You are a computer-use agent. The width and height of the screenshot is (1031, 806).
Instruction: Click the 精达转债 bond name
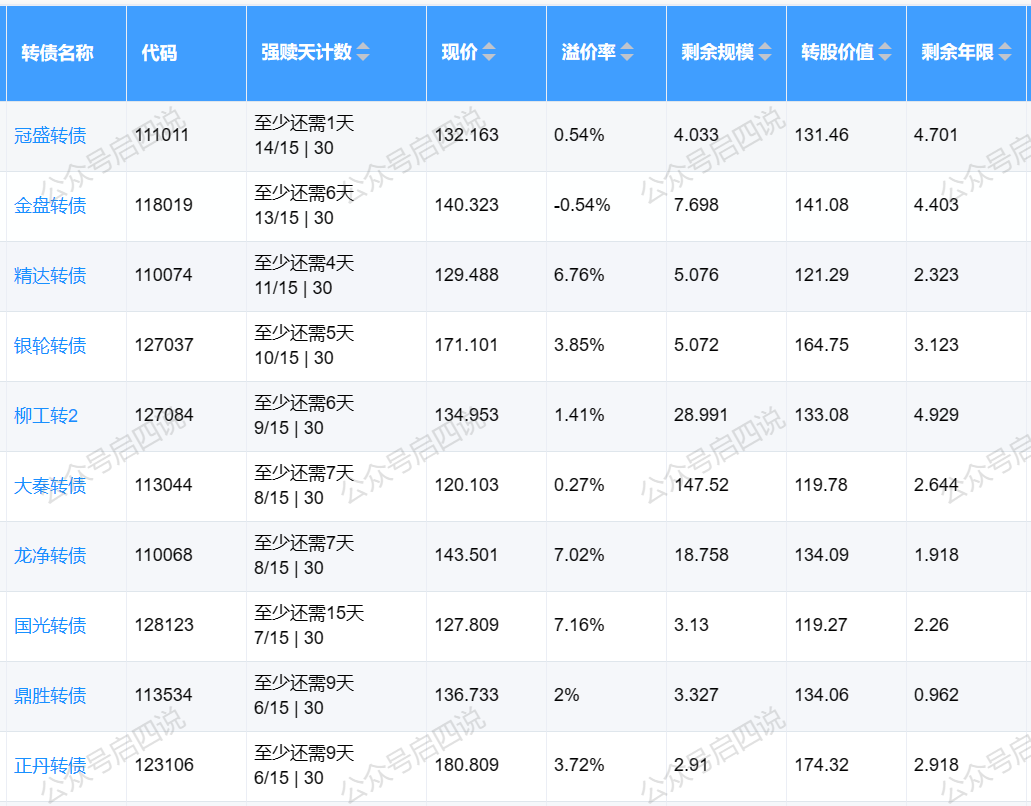pos(50,275)
